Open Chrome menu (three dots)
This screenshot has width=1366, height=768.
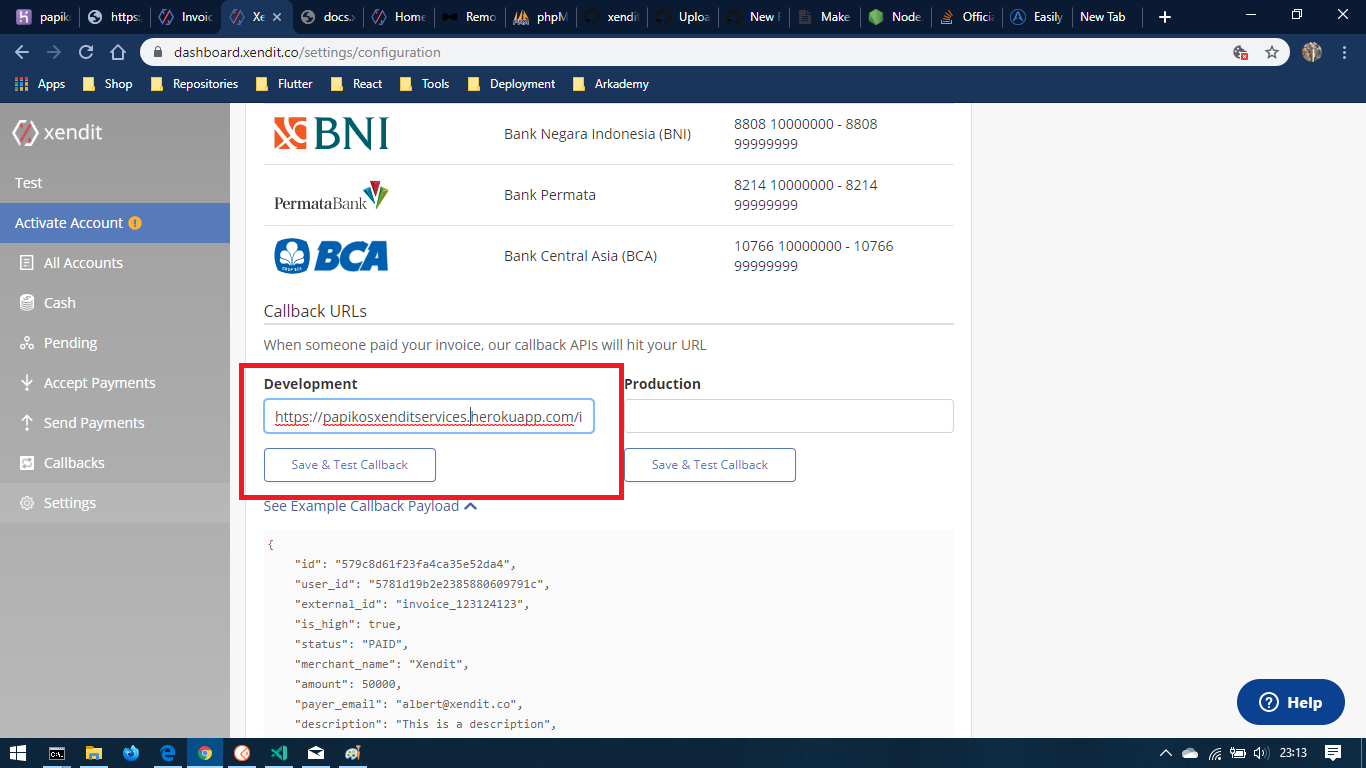pos(1345,52)
